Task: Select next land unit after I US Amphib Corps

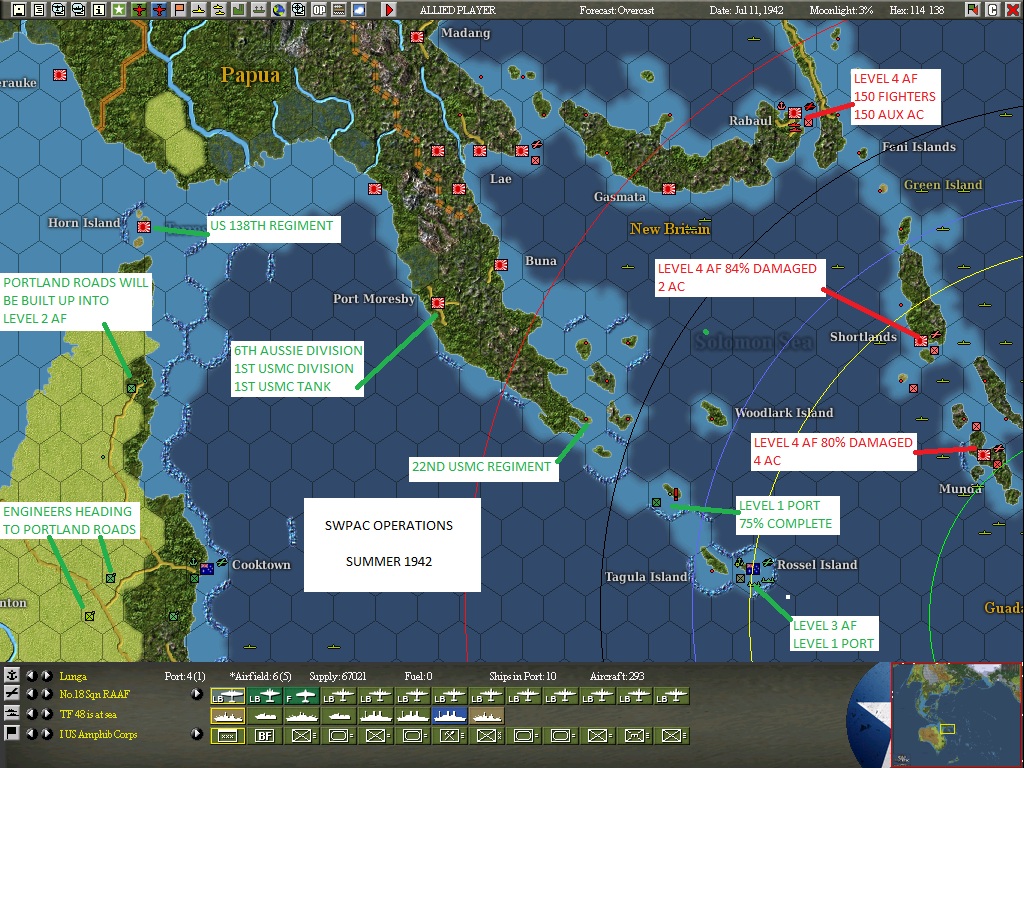Action: tap(47, 733)
